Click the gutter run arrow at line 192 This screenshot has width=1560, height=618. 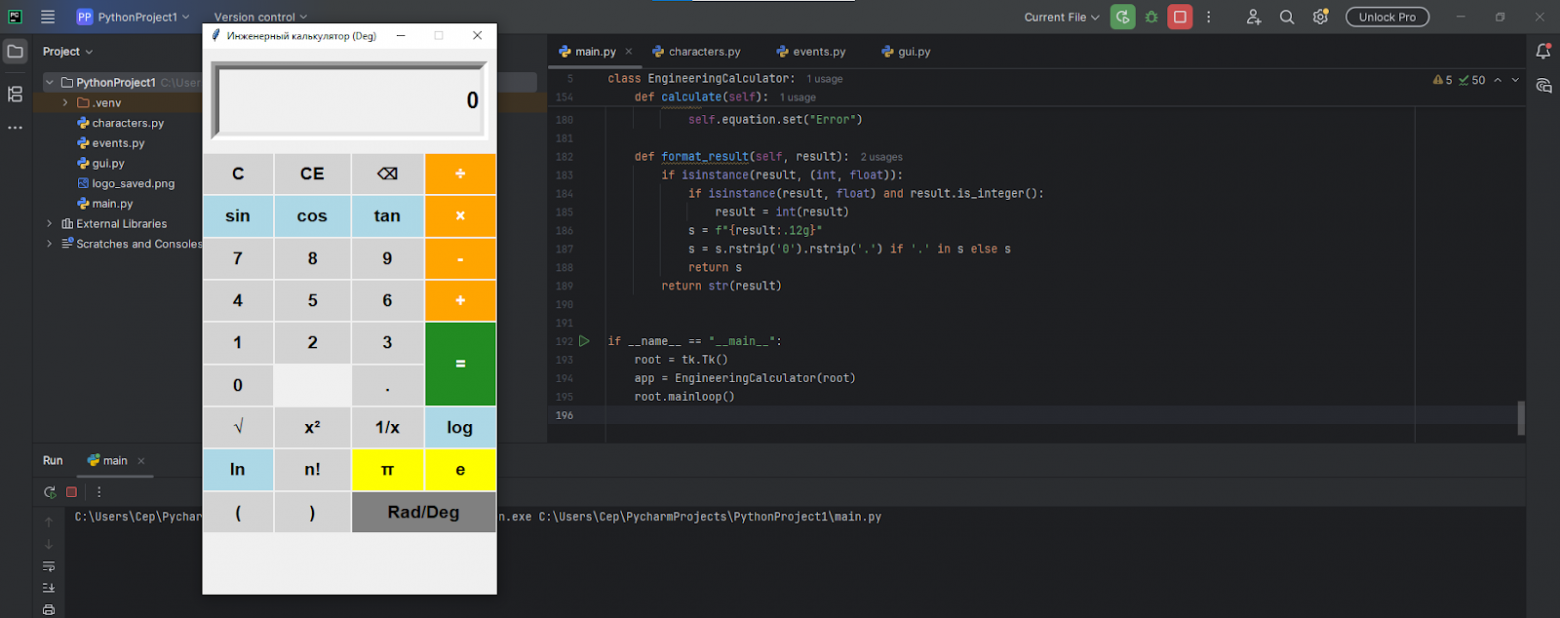pyautogui.click(x=584, y=341)
